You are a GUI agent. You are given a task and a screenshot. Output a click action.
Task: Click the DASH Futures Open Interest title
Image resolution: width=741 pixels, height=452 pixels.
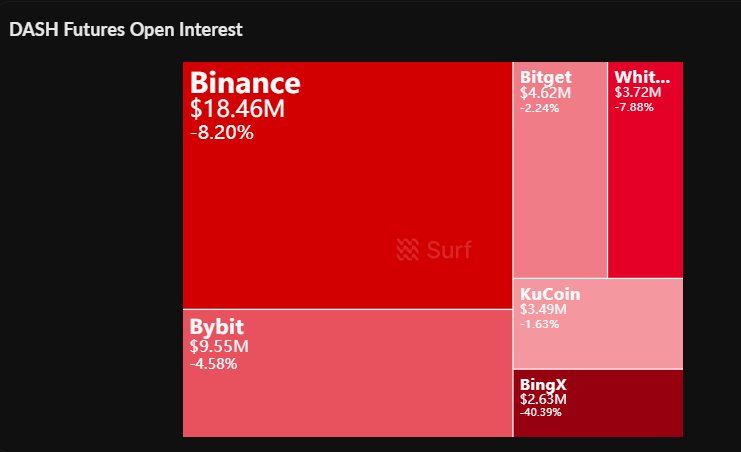click(126, 30)
